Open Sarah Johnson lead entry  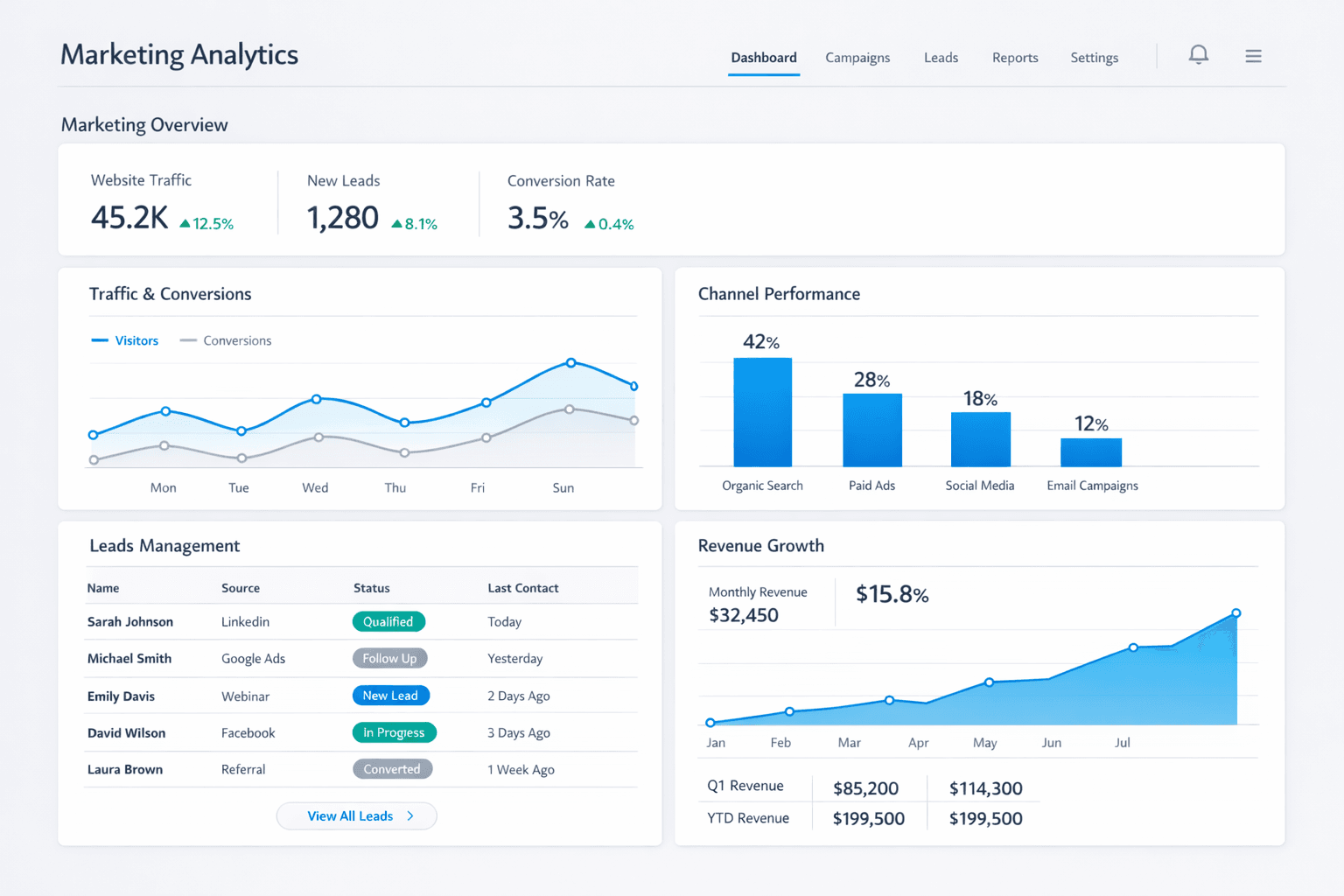pyautogui.click(x=130, y=621)
